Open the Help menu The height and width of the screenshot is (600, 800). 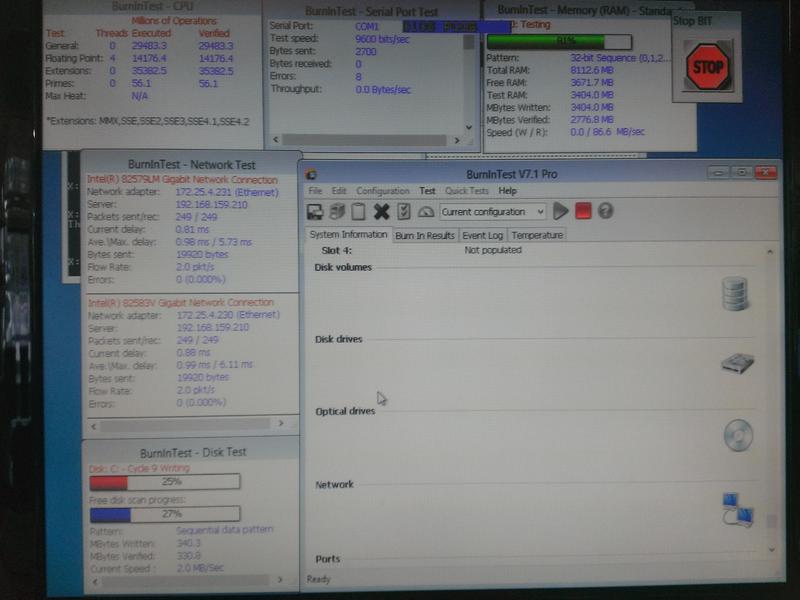pos(508,191)
